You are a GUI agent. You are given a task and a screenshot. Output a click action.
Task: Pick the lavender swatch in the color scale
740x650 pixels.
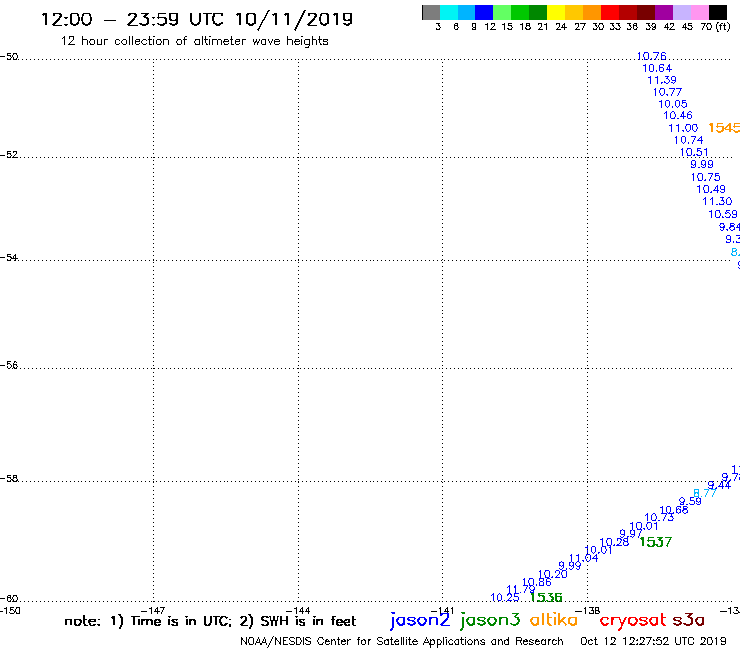pyautogui.click(x=681, y=12)
